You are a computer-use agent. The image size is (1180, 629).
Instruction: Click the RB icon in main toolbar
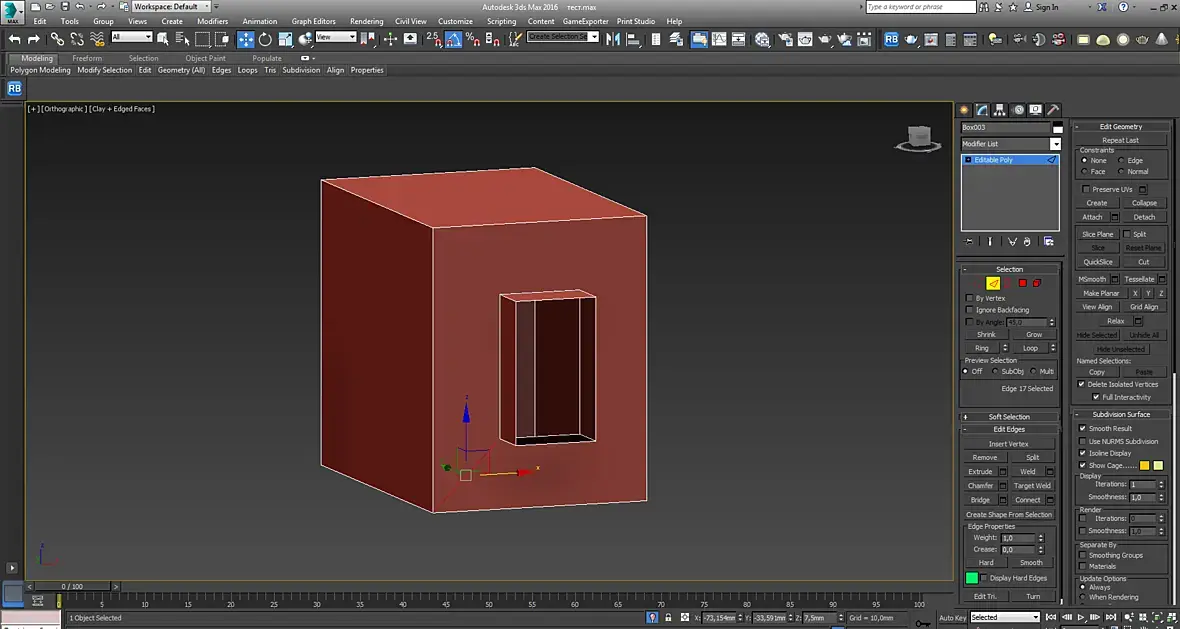(x=891, y=39)
